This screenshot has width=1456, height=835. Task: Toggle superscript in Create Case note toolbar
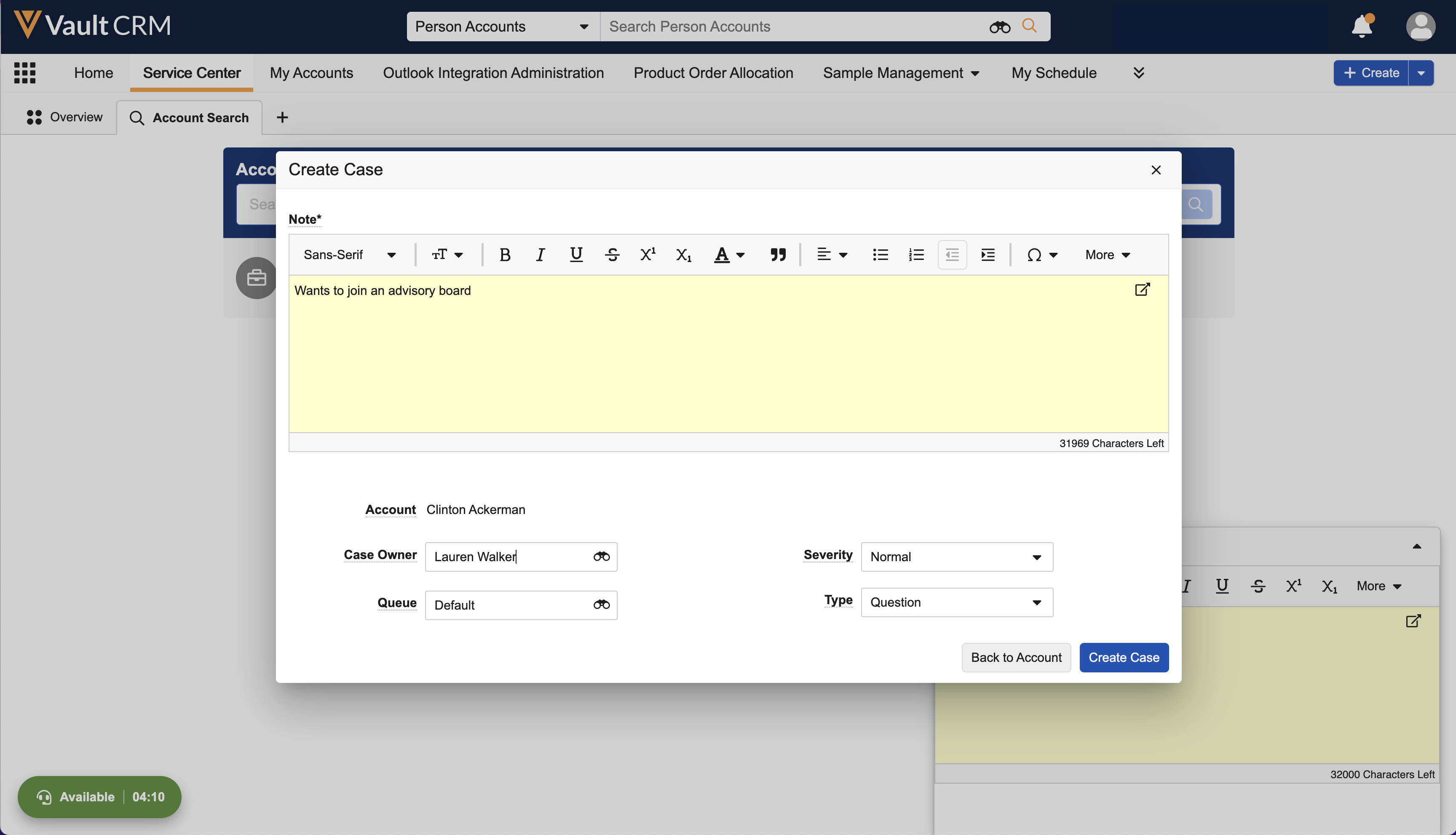[648, 254]
